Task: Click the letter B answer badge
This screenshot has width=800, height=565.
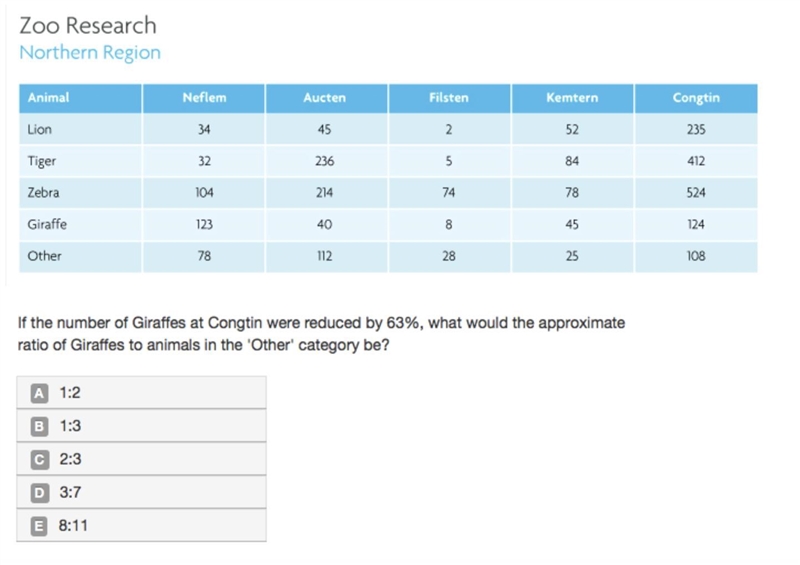Action: click(39, 427)
